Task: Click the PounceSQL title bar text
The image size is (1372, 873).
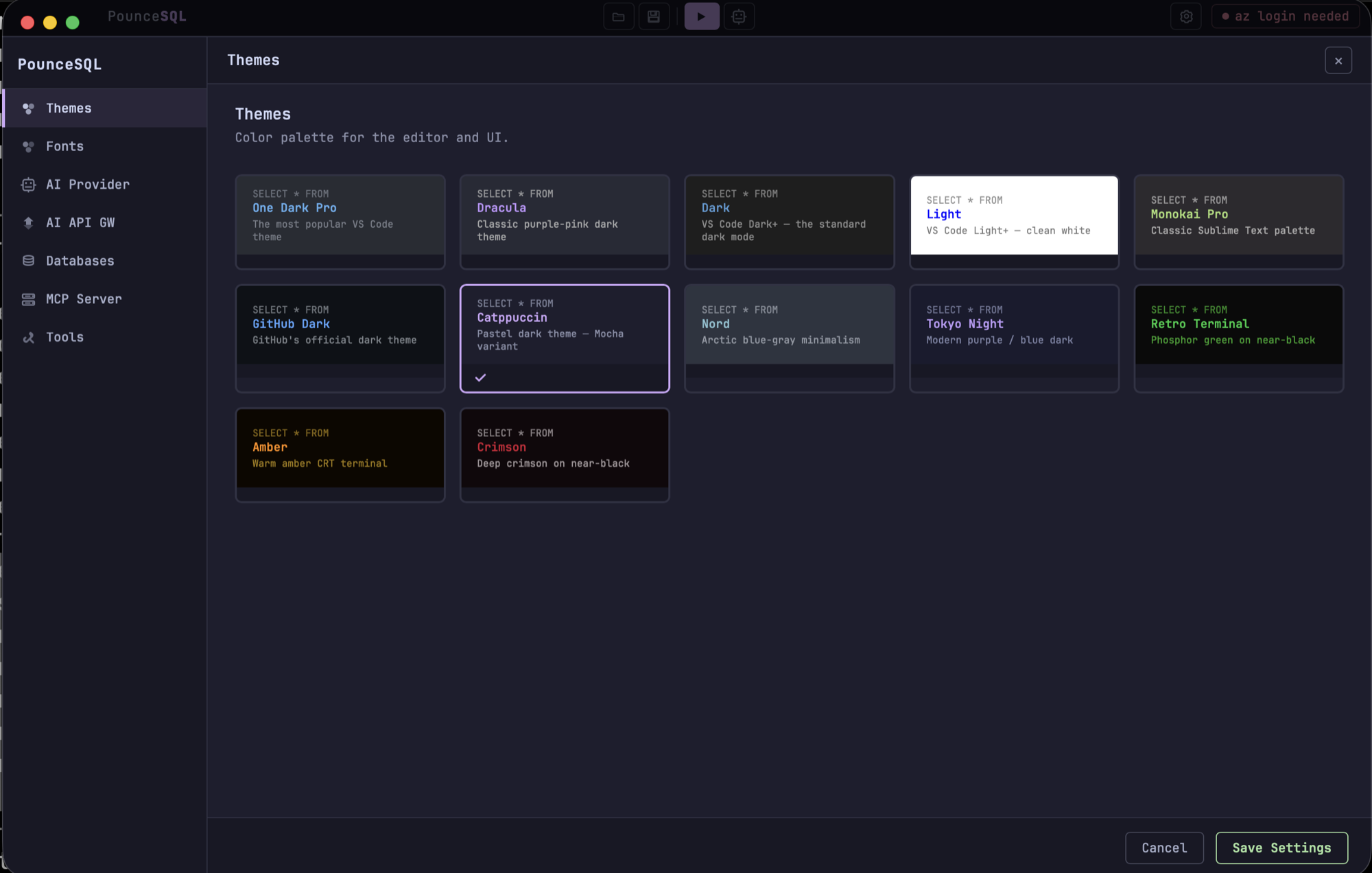Action: tap(147, 16)
